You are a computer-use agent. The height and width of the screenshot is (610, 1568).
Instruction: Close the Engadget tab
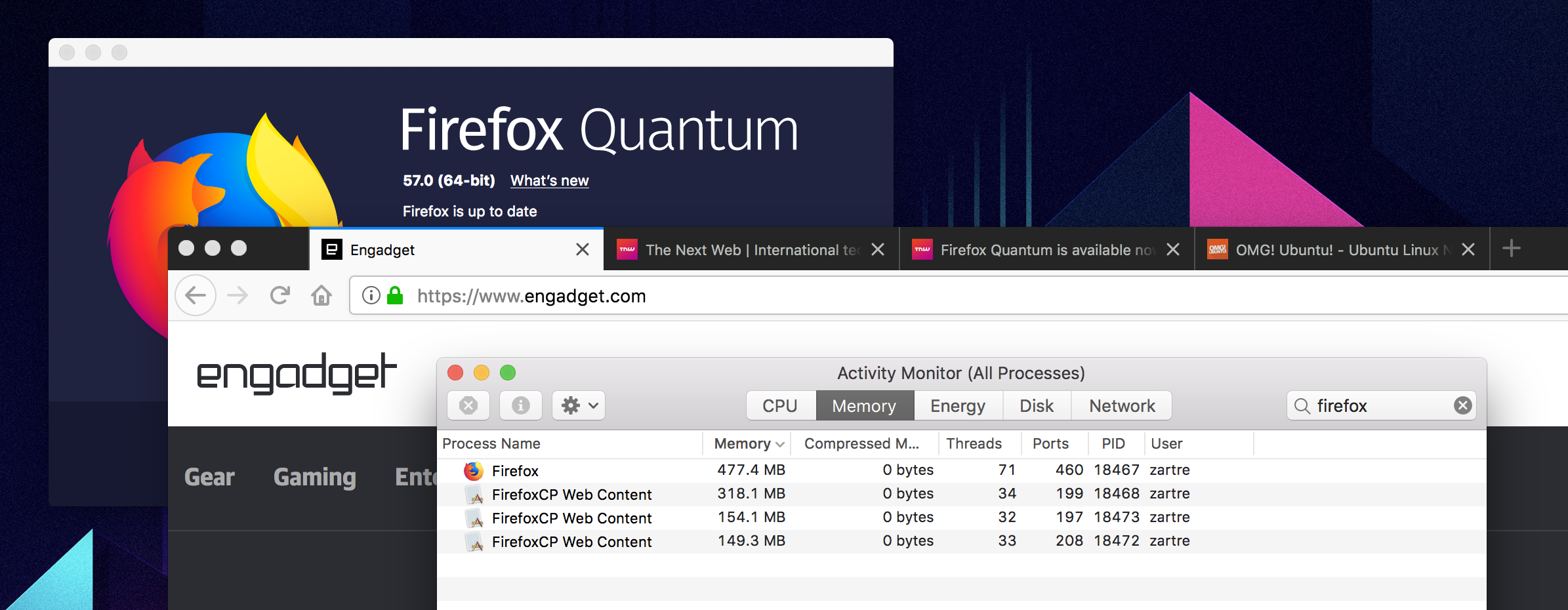(x=583, y=249)
